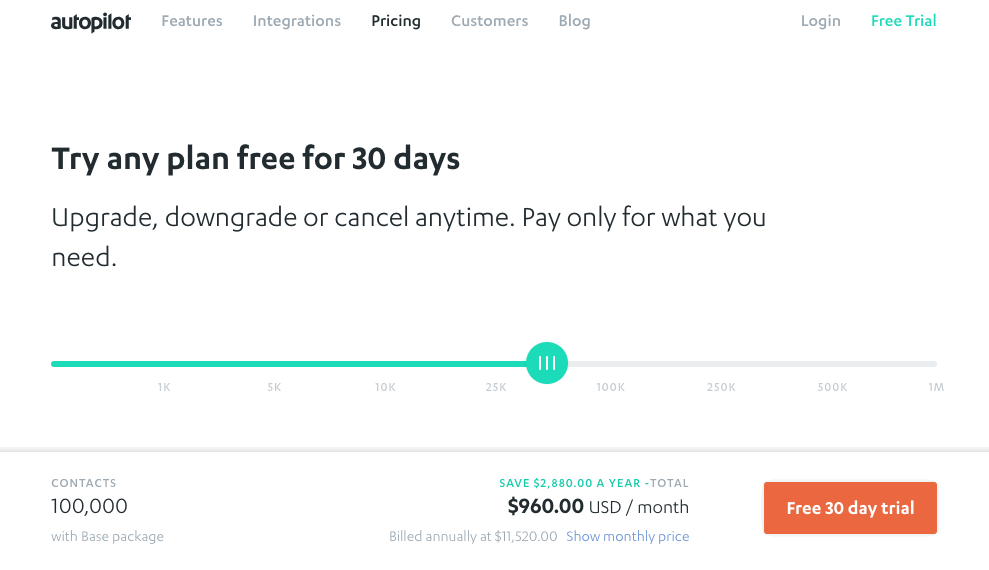Select the Pricing nav item
The height and width of the screenshot is (570, 989).
pyautogui.click(x=395, y=21)
